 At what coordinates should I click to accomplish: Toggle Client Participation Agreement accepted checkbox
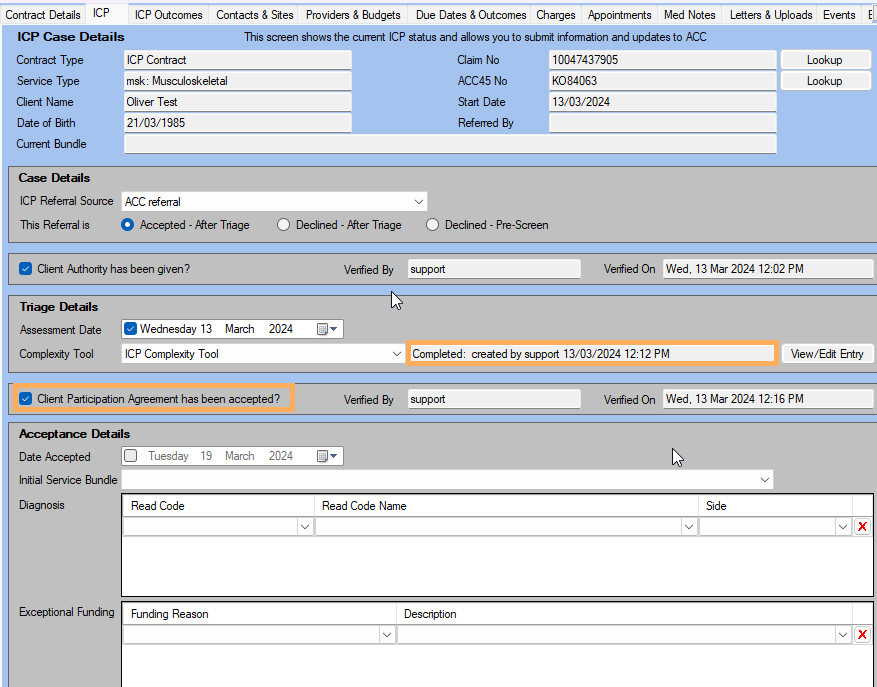(26, 399)
